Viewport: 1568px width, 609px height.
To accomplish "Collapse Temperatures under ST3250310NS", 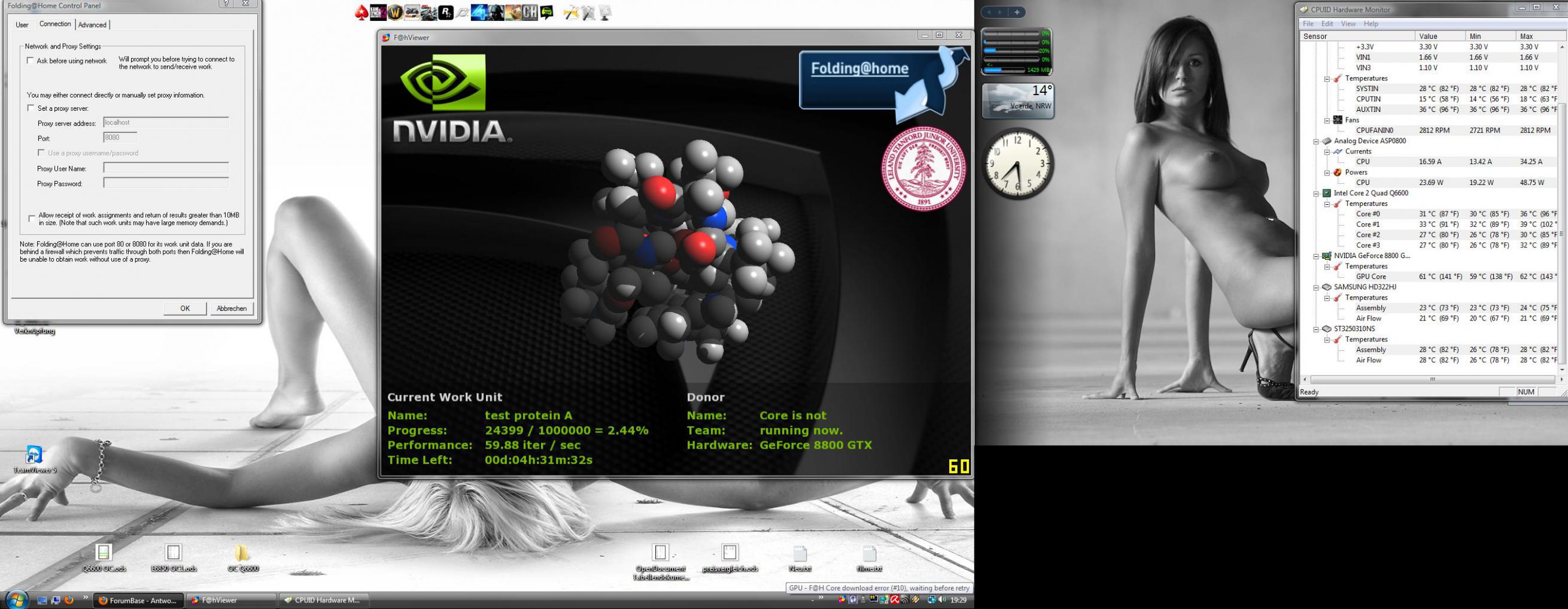I will (1327, 340).
